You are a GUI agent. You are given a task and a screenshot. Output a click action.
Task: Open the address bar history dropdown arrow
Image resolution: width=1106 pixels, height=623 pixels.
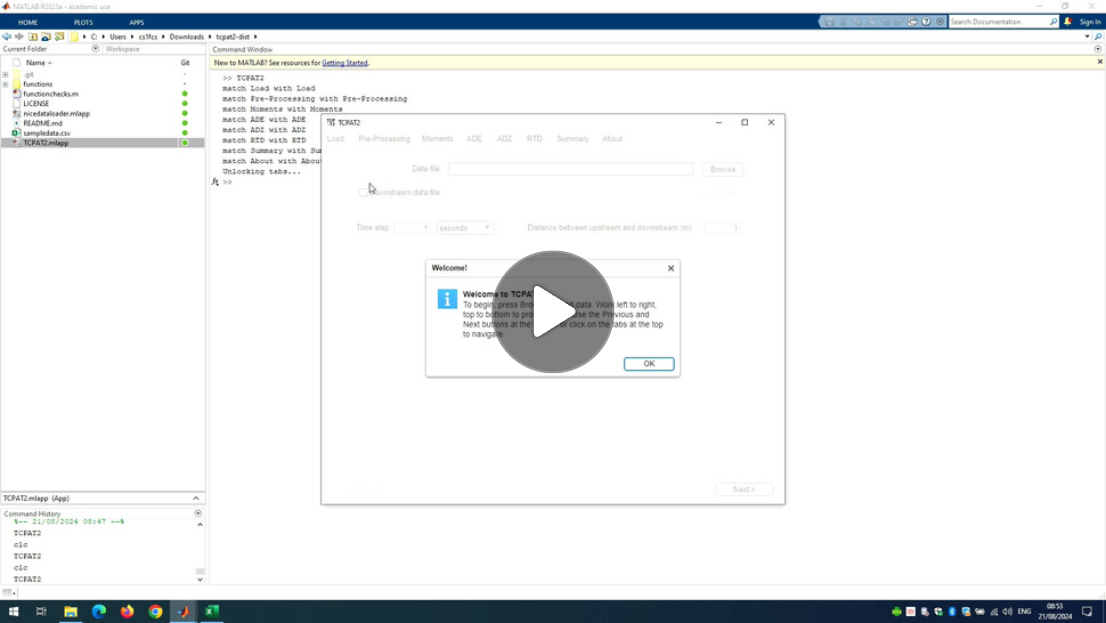(x=1087, y=37)
